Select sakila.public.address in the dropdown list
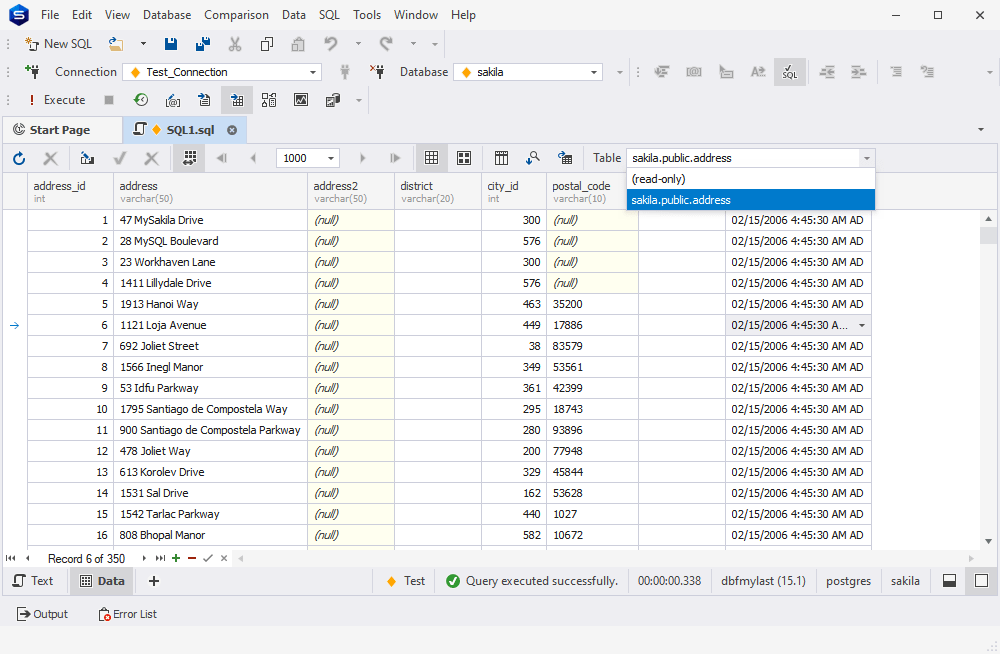Viewport: 1000px width, 654px height. pyautogui.click(x=751, y=200)
